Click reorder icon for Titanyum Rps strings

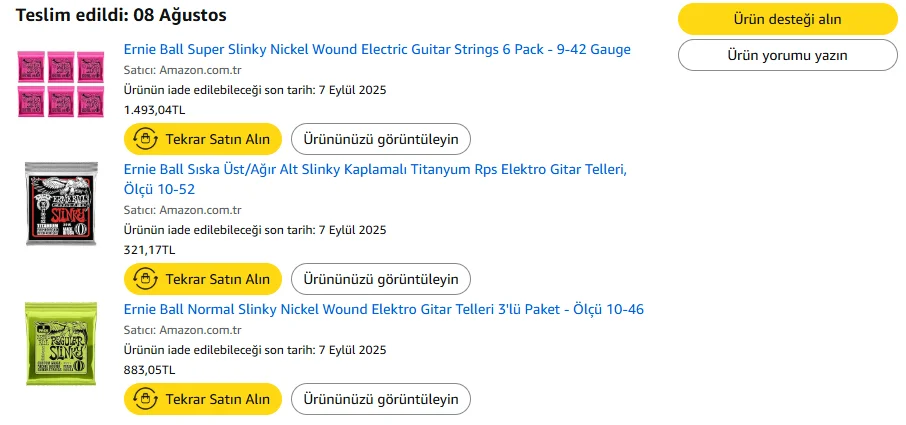(x=145, y=279)
